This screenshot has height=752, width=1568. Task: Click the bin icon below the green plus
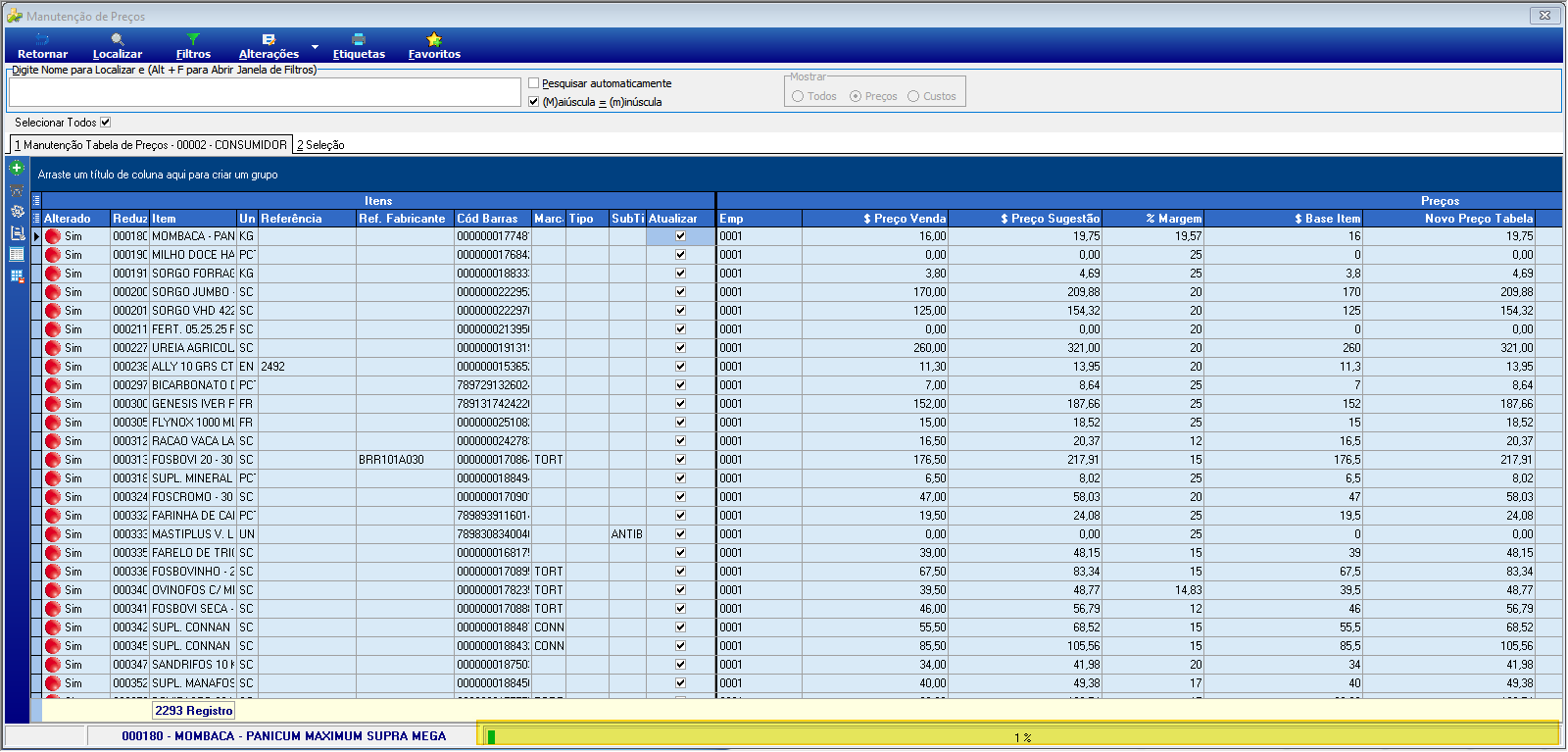pos(17,190)
